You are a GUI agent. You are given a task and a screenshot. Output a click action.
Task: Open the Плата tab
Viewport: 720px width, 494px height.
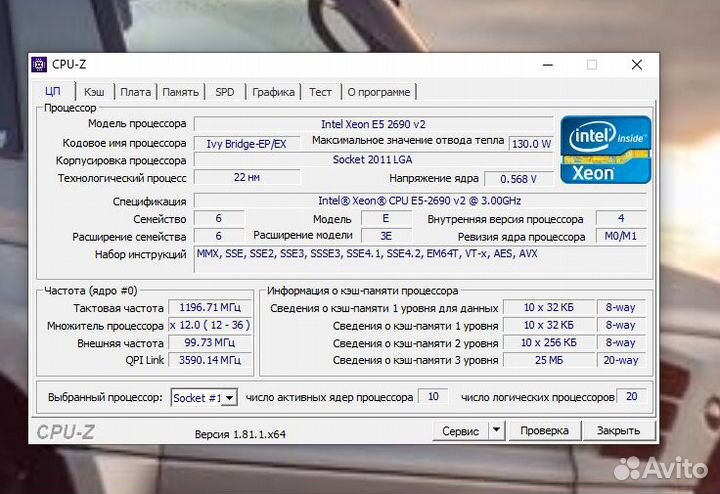[135, 92]
